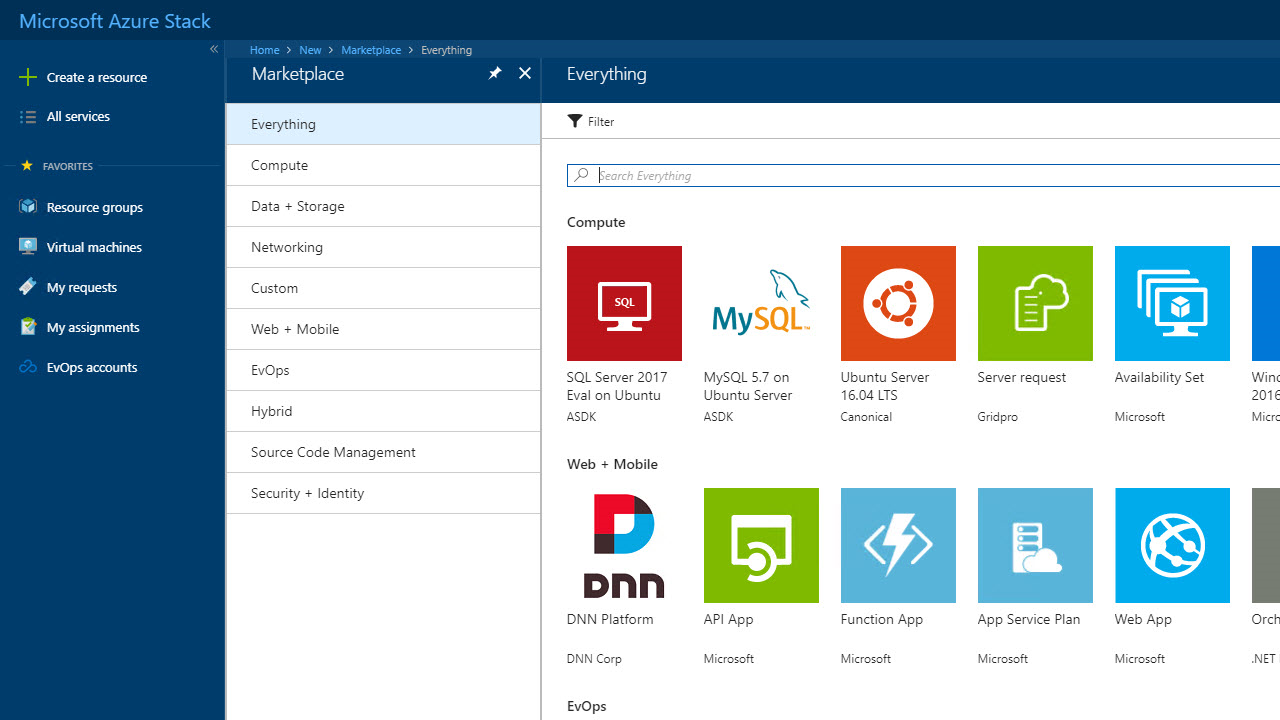
Task: Click the Resource groups cube icon
Action: (x=28, y=207)
